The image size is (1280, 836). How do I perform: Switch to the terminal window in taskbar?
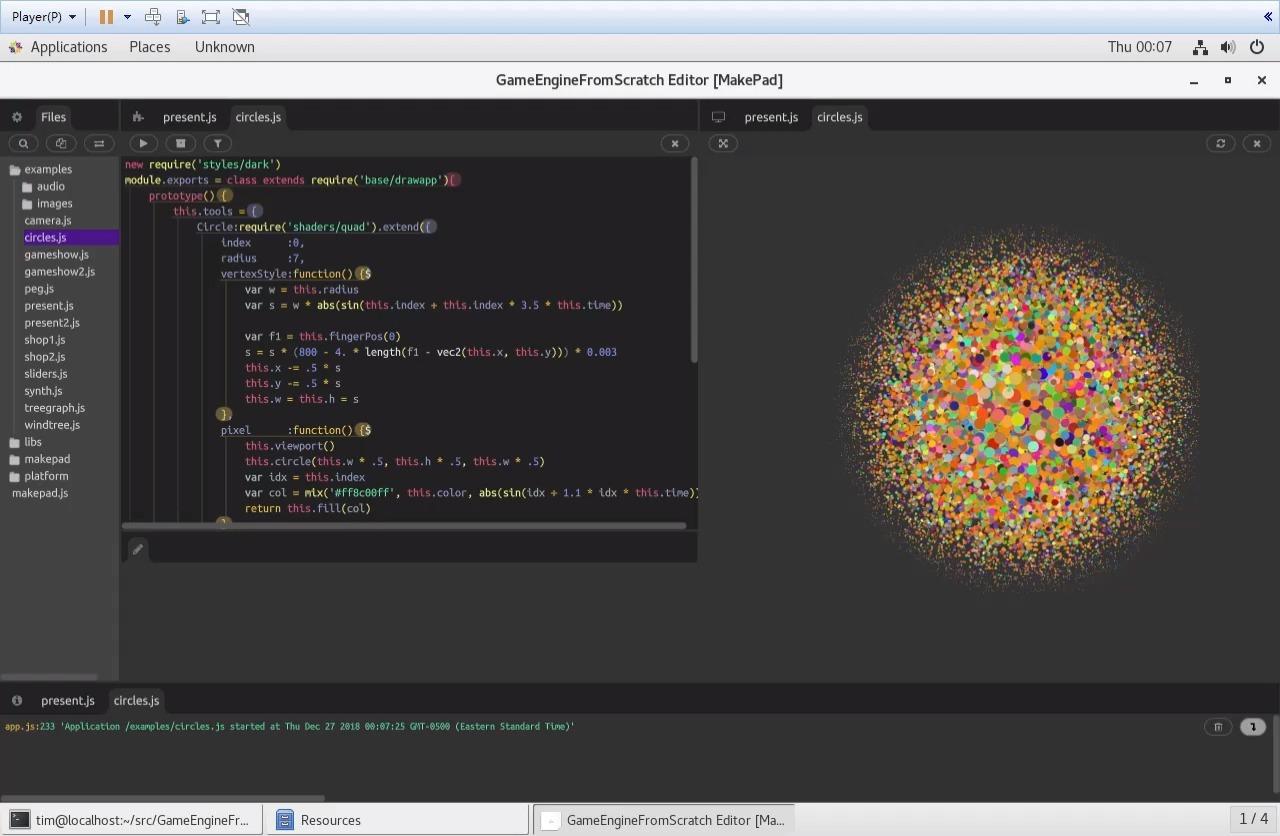(x=131, y=820)
